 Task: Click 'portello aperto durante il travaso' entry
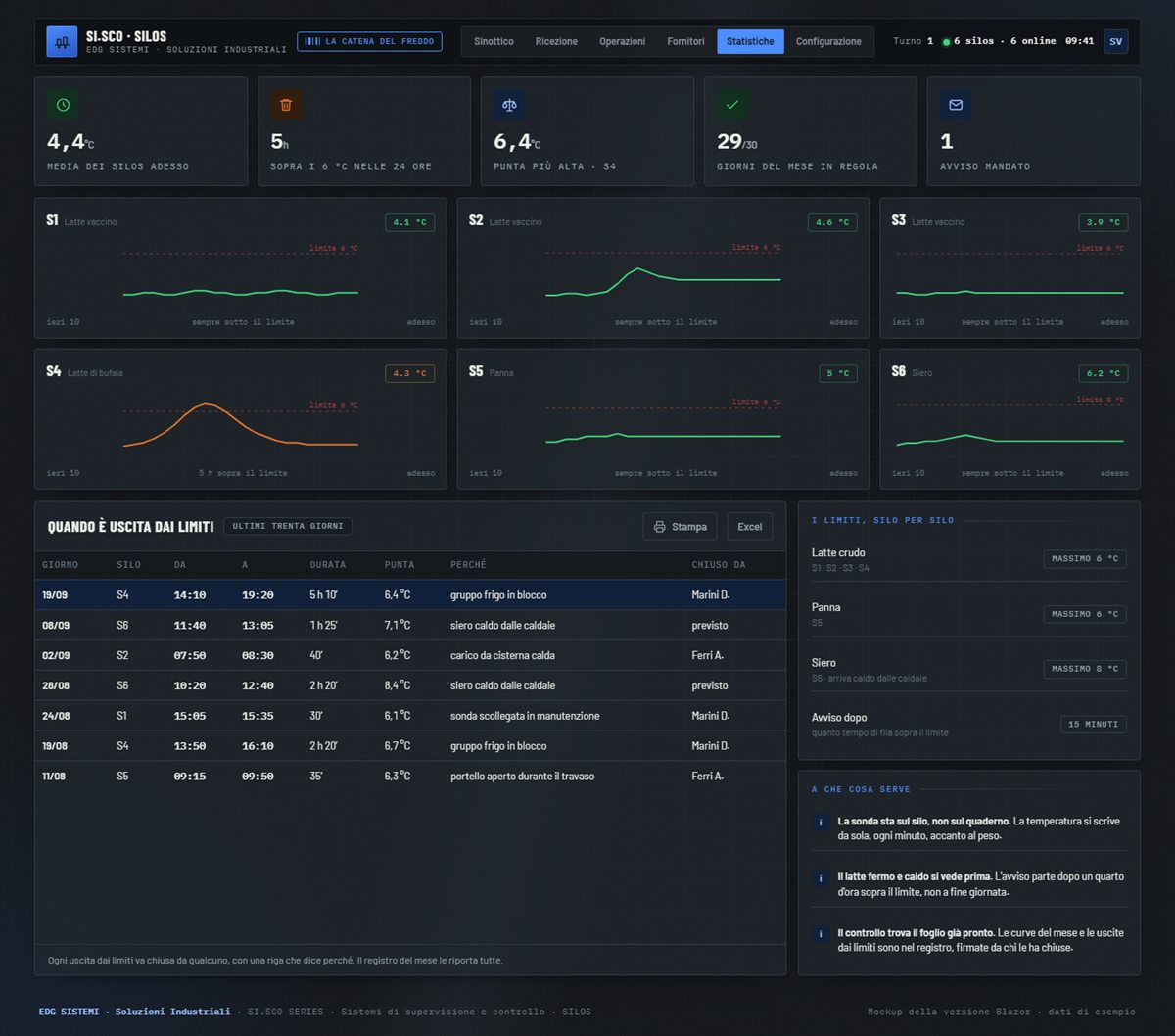[522, 777]
